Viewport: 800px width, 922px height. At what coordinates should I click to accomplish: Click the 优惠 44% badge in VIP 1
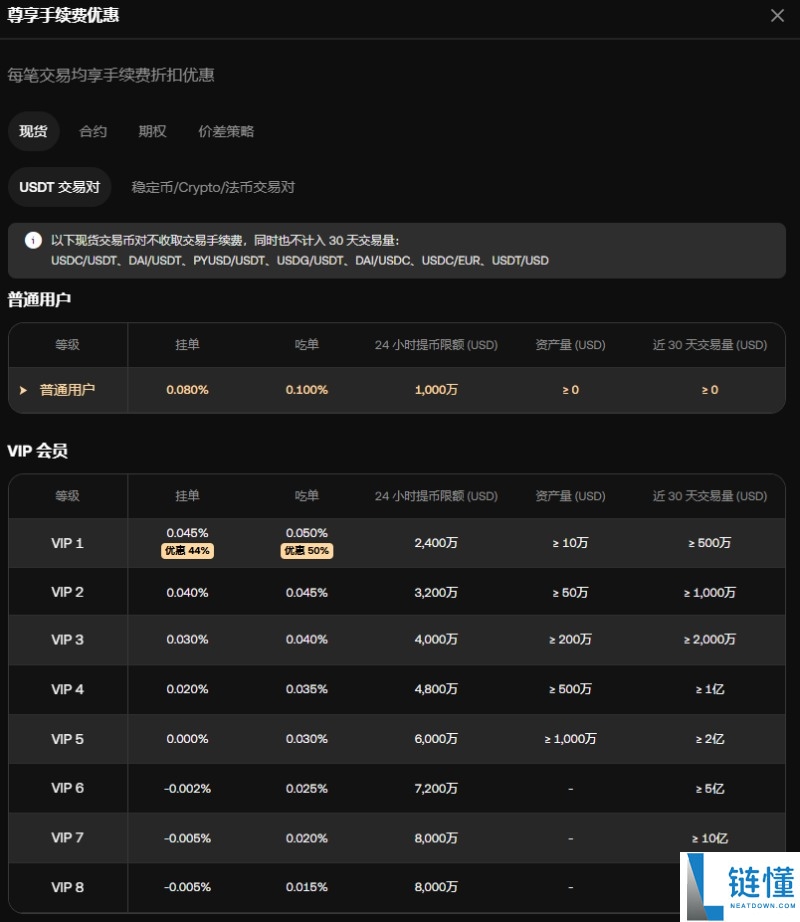[188, 550]
